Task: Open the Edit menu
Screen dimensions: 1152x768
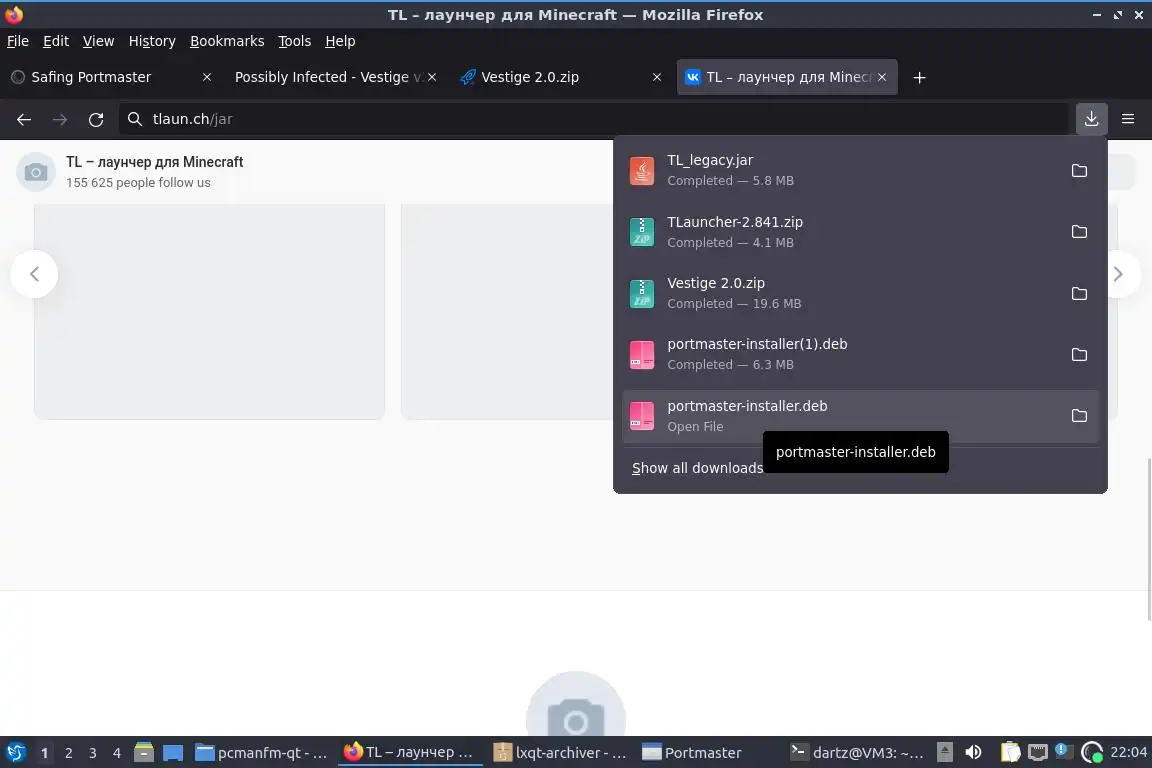Action: 56,41
